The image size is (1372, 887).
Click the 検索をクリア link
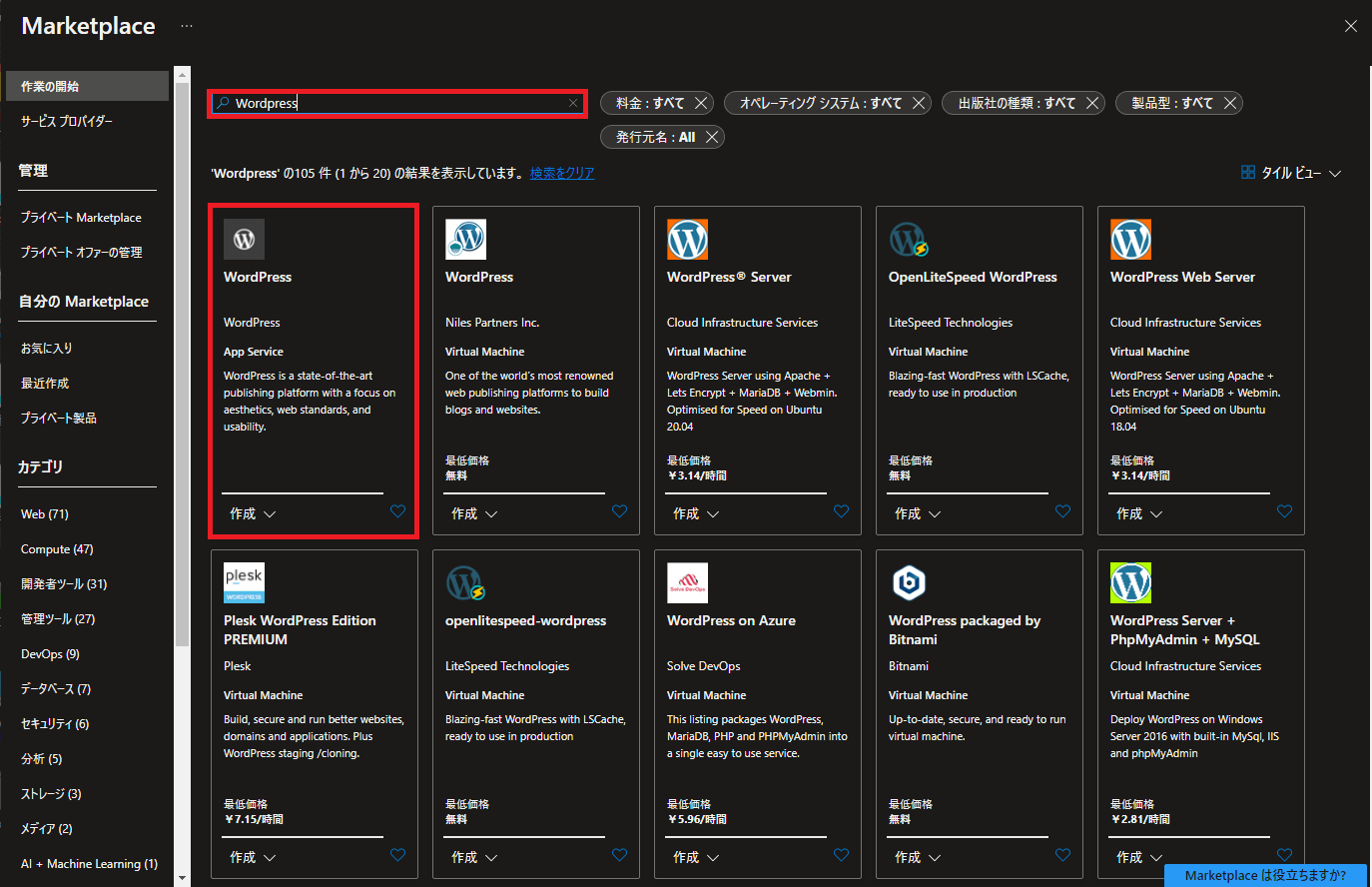click(x=562, y=173)
